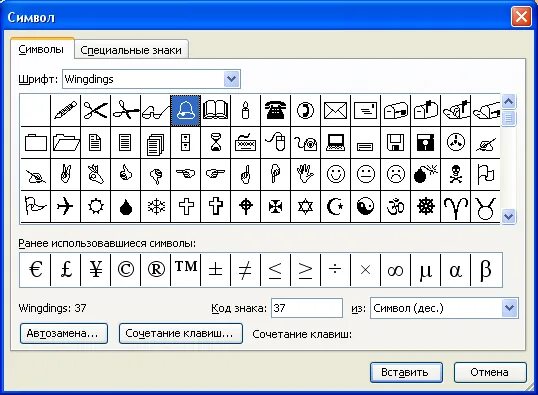Image resolution: width=538 pixels, height=395 pixels.
Task: Select the recently used infinity sign
Action: coord(395,270)
